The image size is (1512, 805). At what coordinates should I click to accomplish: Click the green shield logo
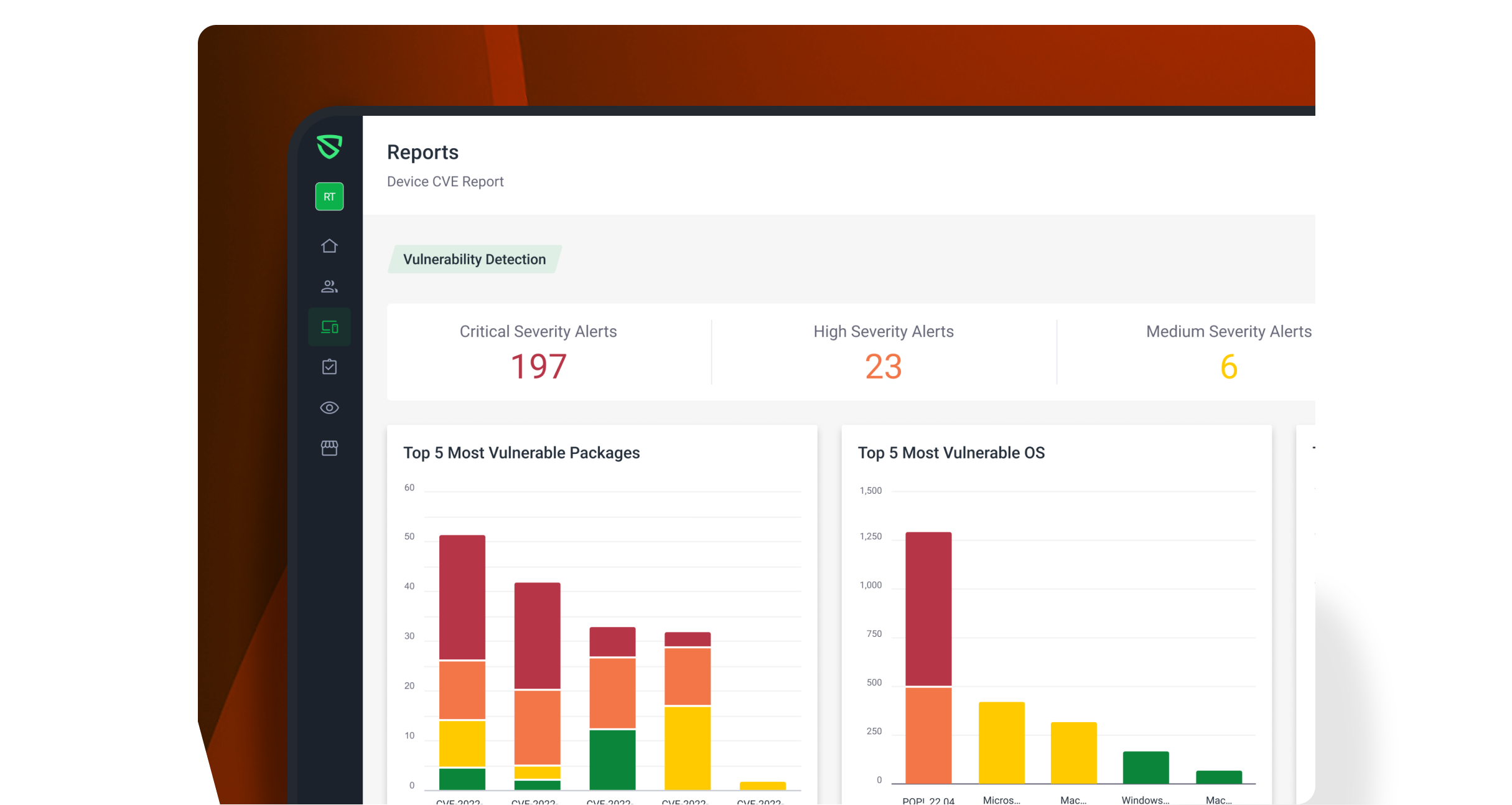[329, 148]
